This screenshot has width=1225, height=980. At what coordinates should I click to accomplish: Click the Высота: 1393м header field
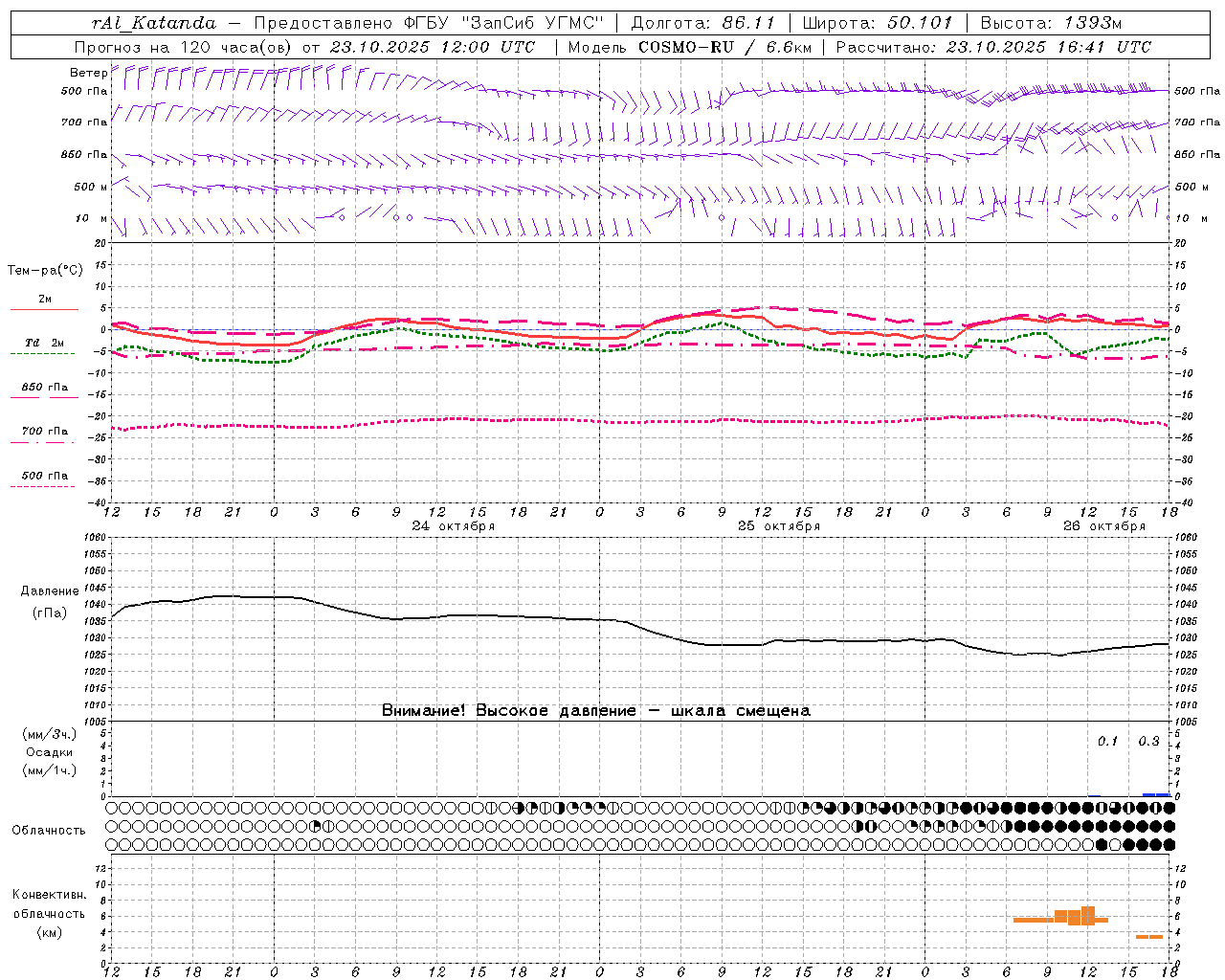tap(1051, 23)
